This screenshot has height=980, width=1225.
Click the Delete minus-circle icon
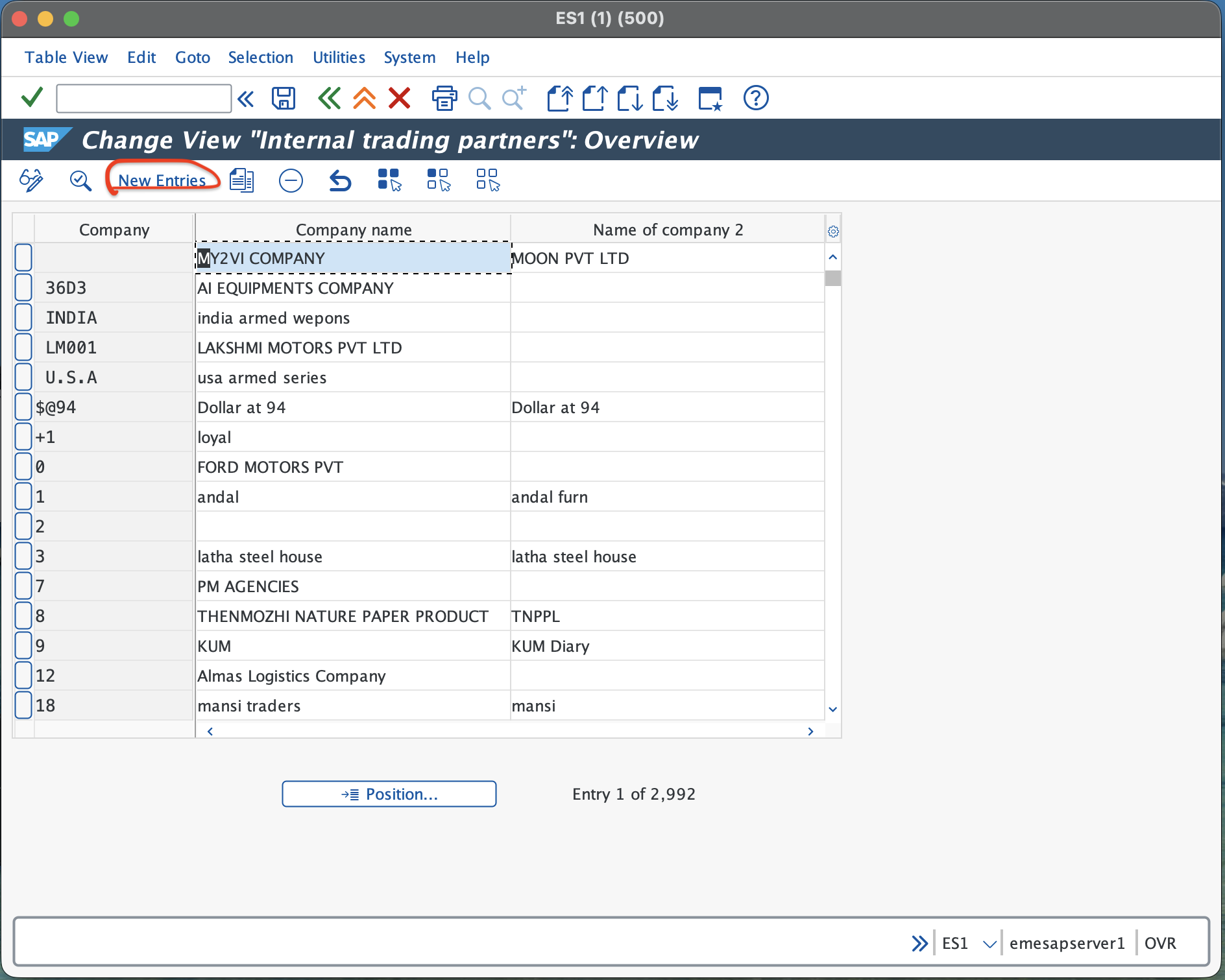tap(291, 180)
